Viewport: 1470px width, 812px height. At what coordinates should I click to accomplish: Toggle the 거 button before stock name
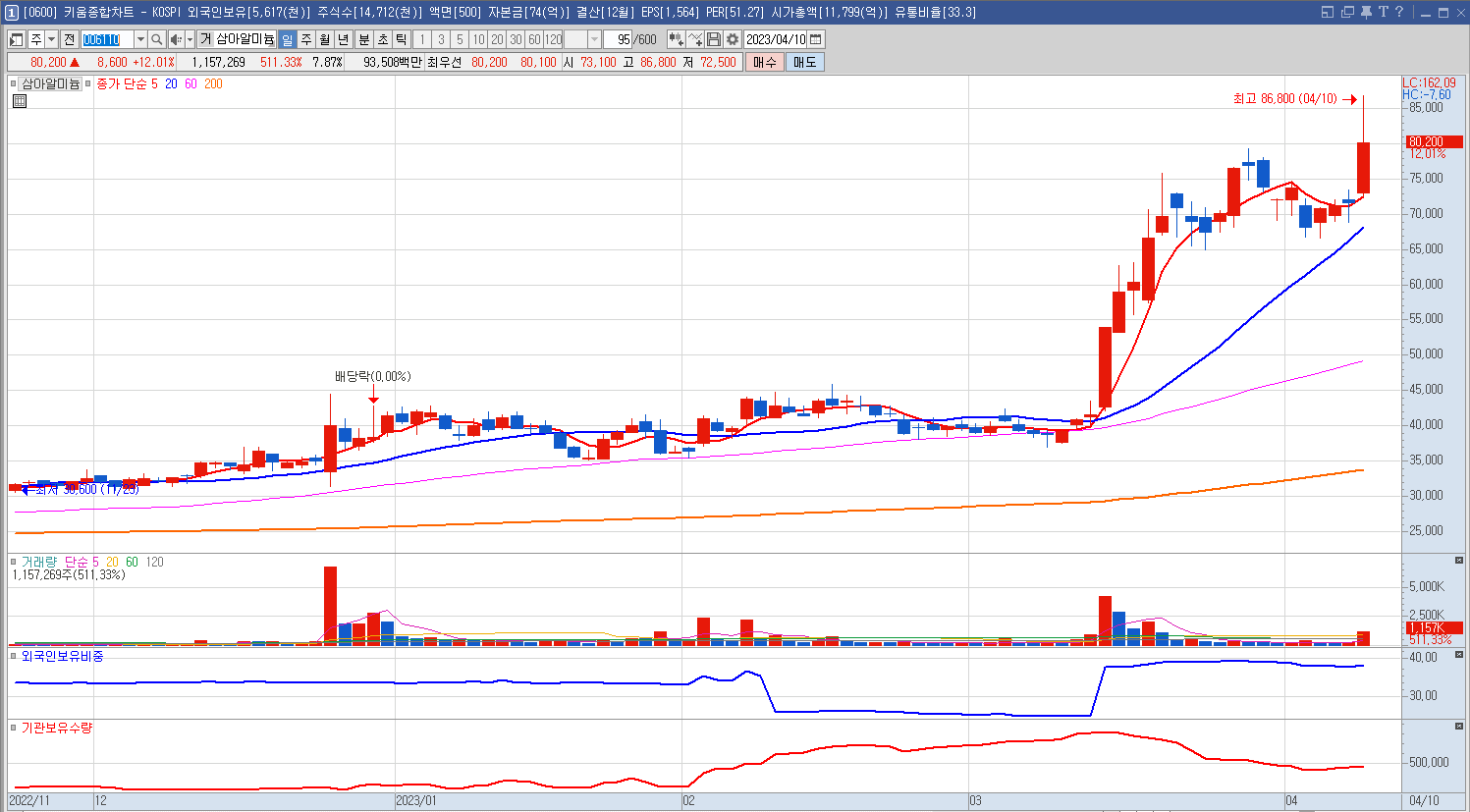[x=205, y=39]
